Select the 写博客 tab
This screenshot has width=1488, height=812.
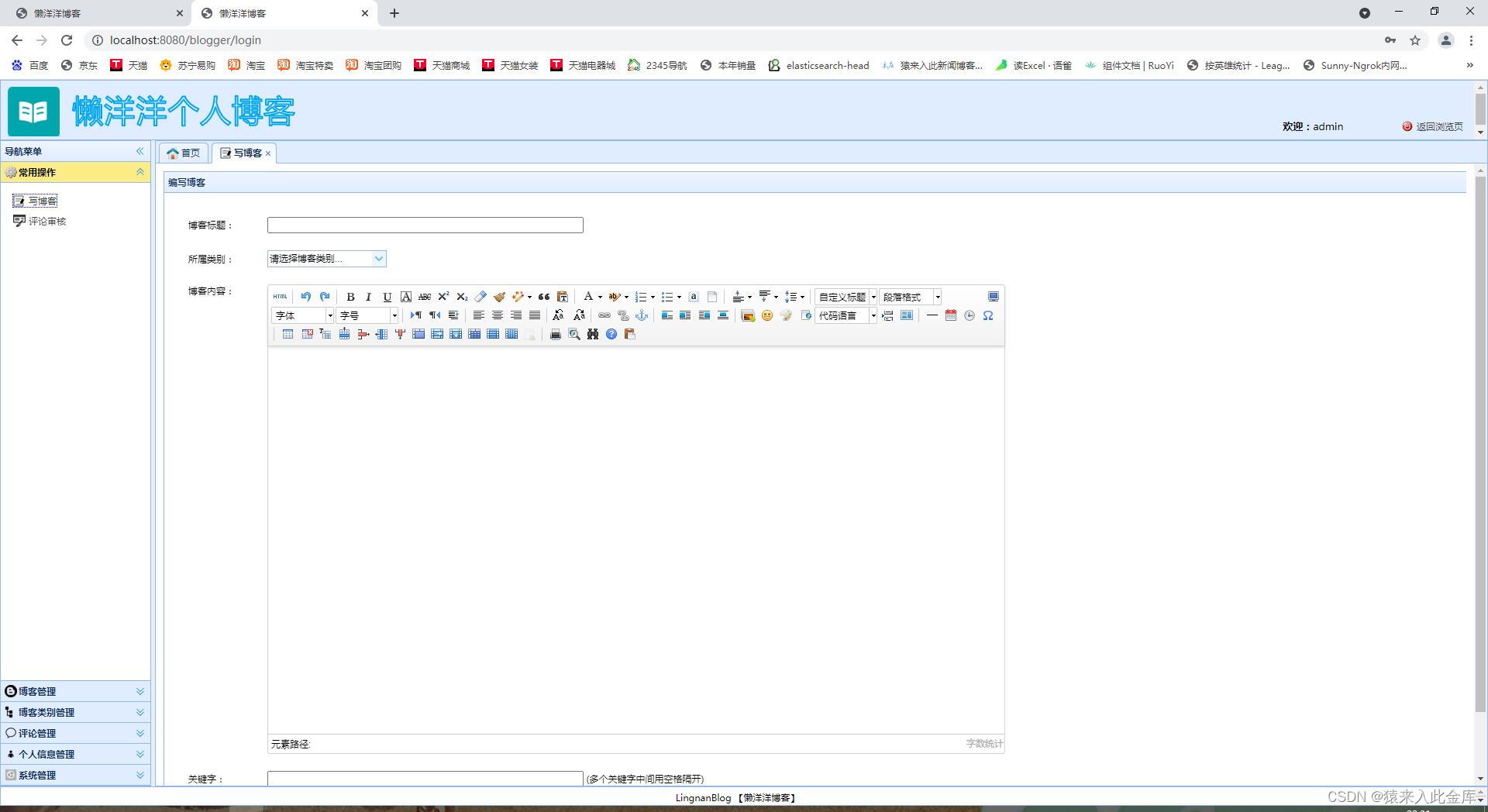tap(242, 153)
